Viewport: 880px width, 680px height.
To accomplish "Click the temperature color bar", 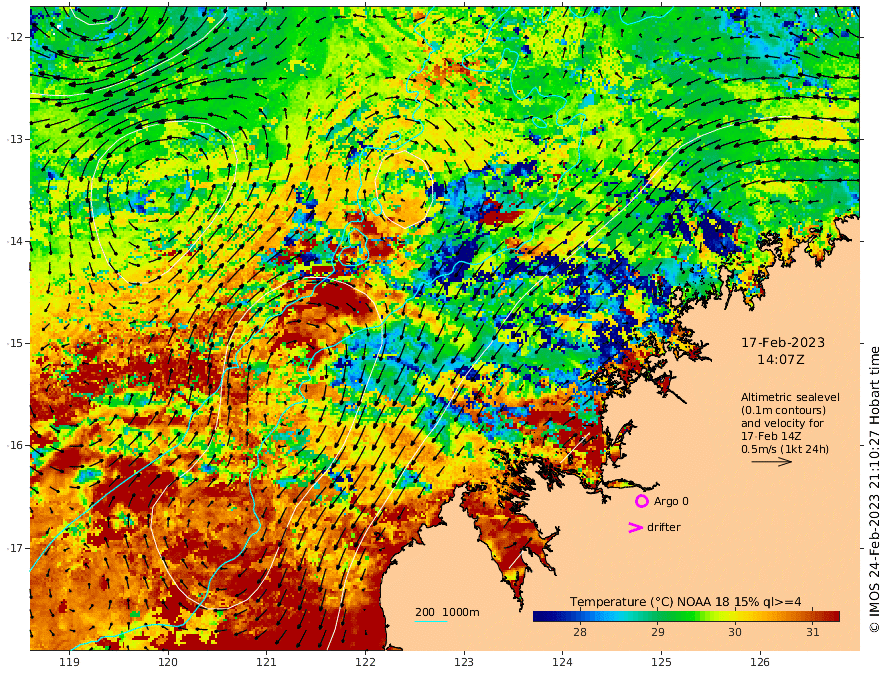I will click(x=686, y=617).
